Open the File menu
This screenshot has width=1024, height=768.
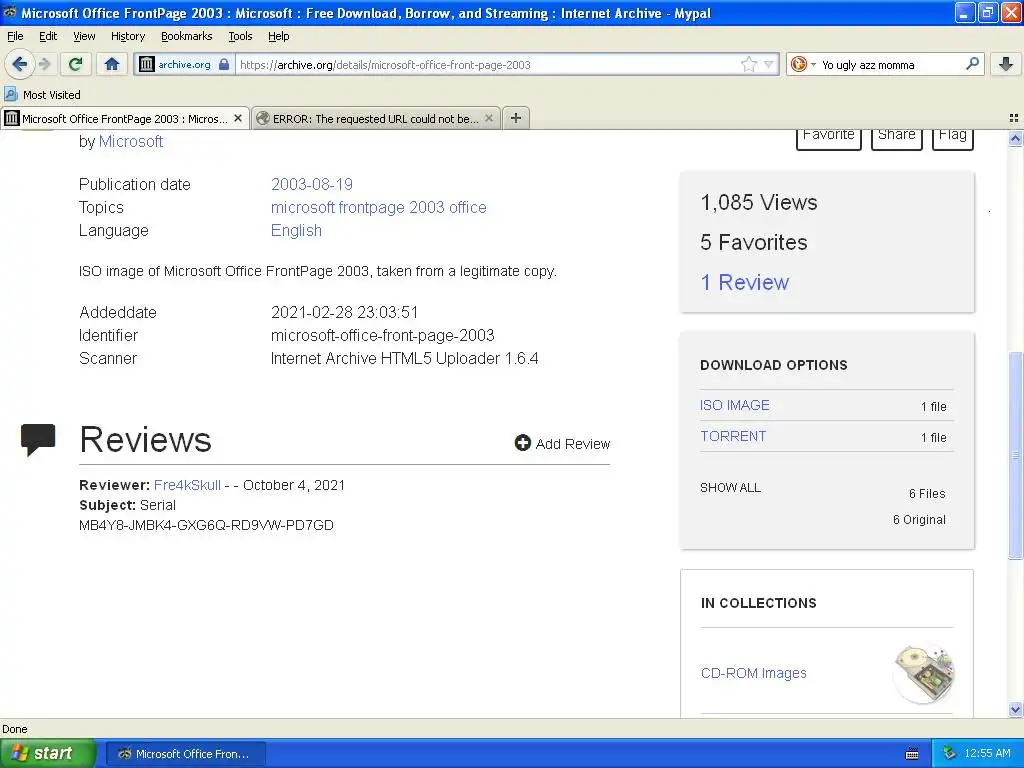[15, 36]
